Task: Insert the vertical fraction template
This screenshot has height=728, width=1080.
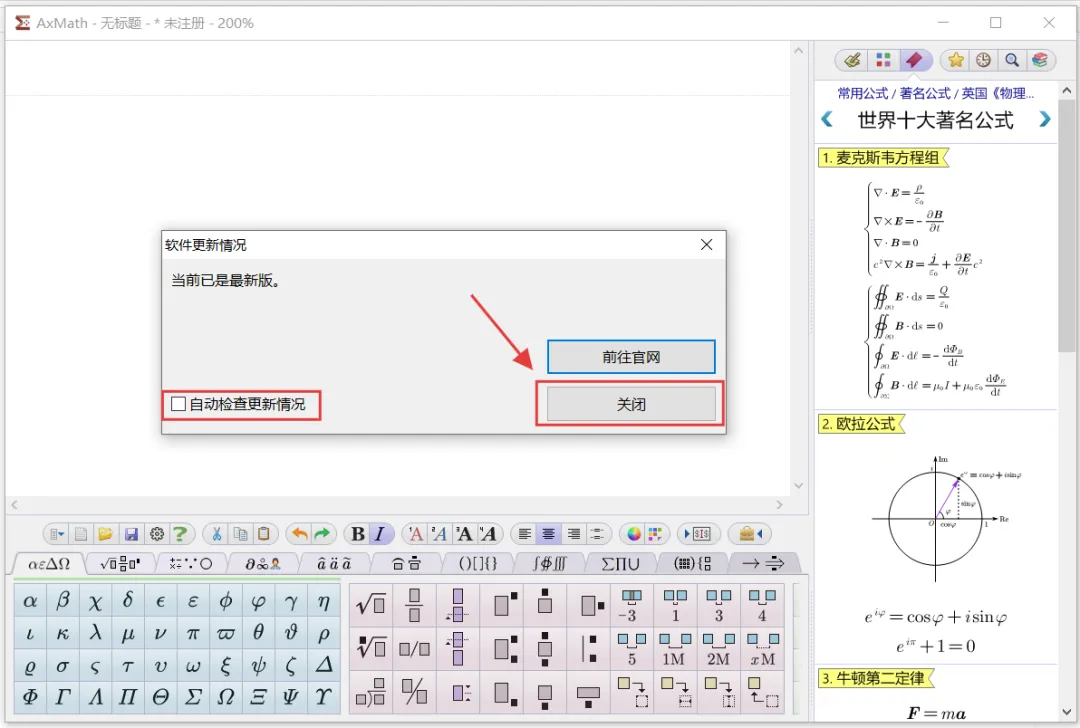Action: [x=414, y=605]
